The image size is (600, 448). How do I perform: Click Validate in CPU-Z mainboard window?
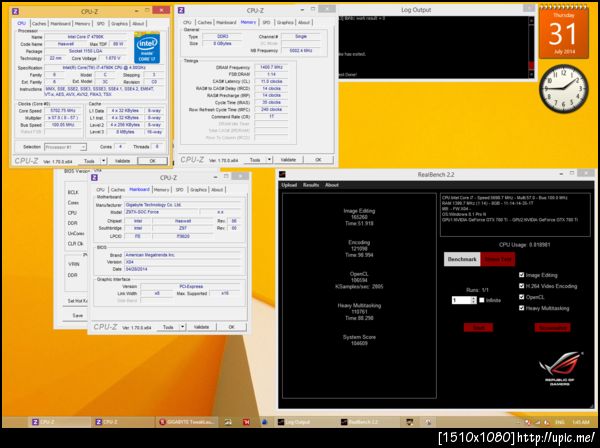[202, 327]
